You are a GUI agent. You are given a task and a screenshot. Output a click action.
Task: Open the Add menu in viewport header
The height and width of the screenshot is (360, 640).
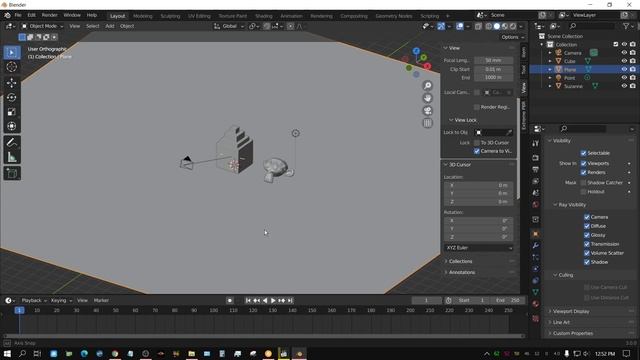pos(109,26)
